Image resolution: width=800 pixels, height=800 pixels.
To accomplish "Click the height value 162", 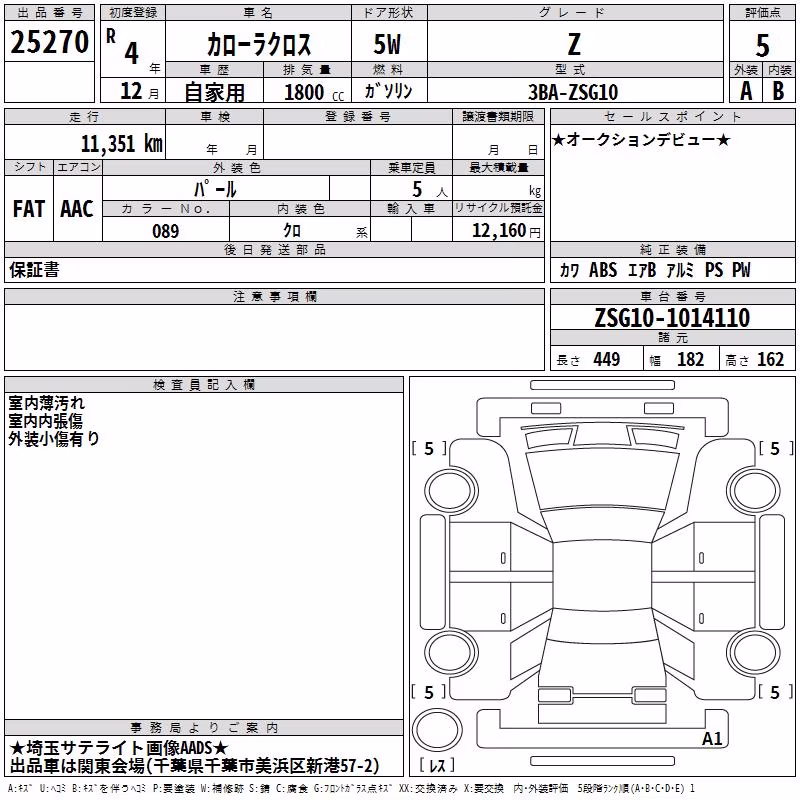I will (770, 359).
